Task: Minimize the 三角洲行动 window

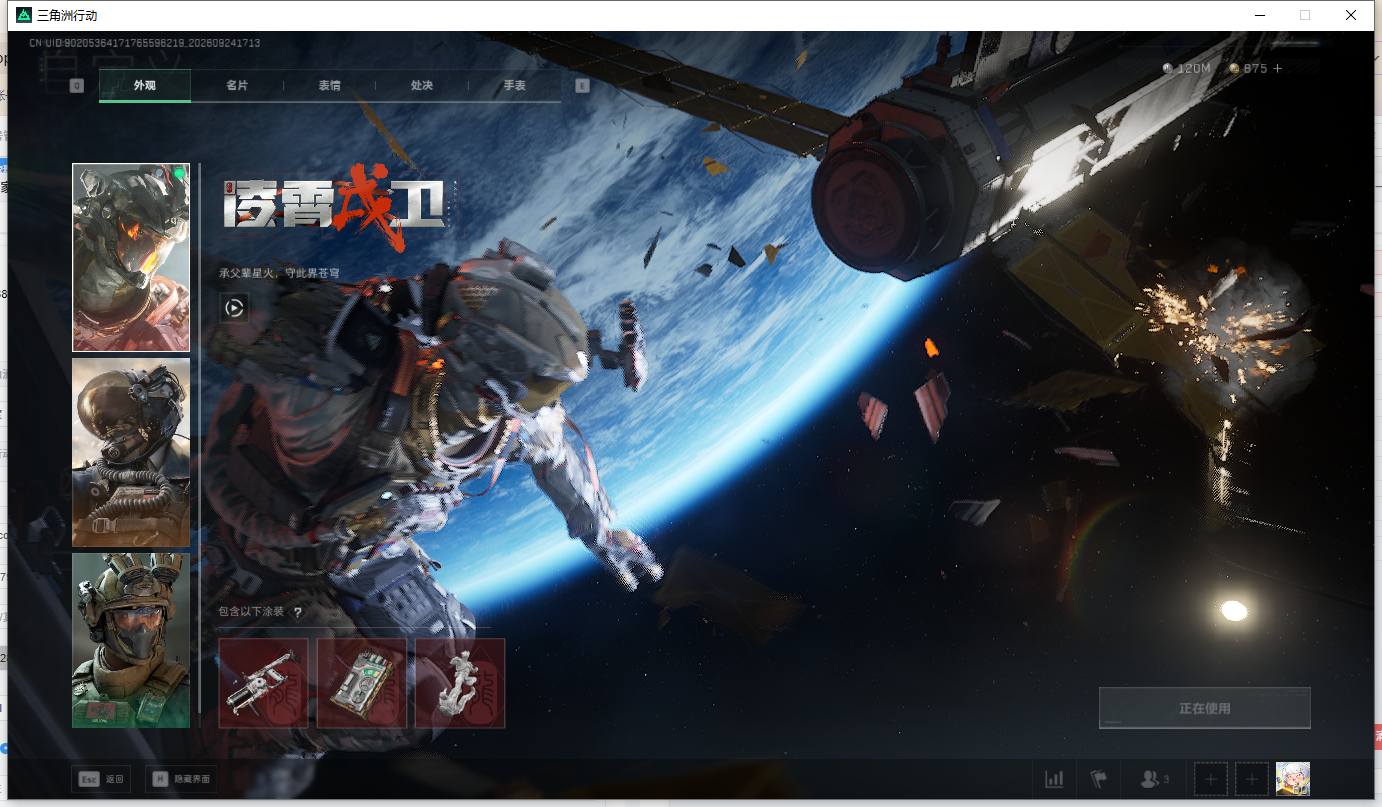Action: pos(1260,15)
